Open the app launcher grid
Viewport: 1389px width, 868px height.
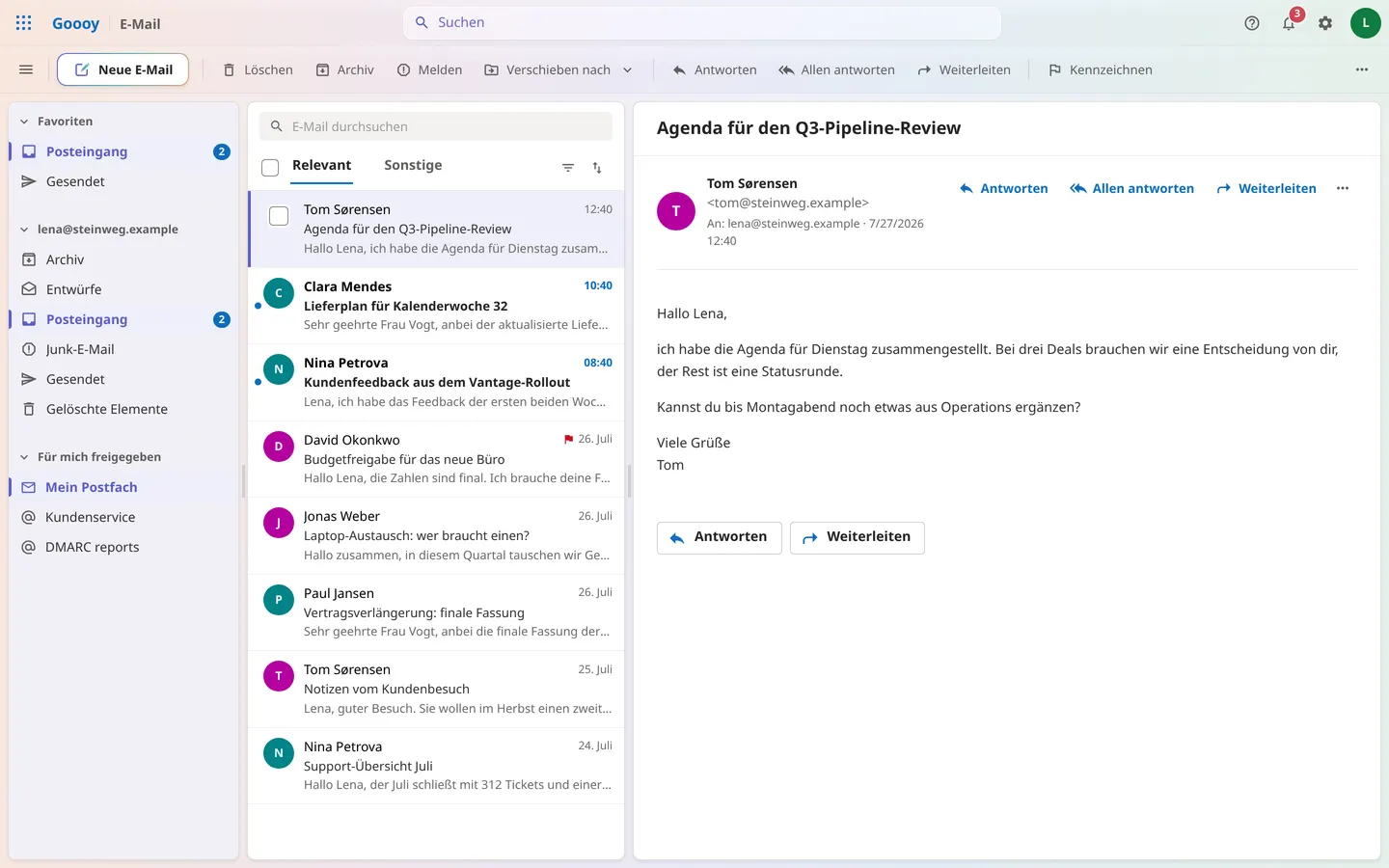coord(24,23)
